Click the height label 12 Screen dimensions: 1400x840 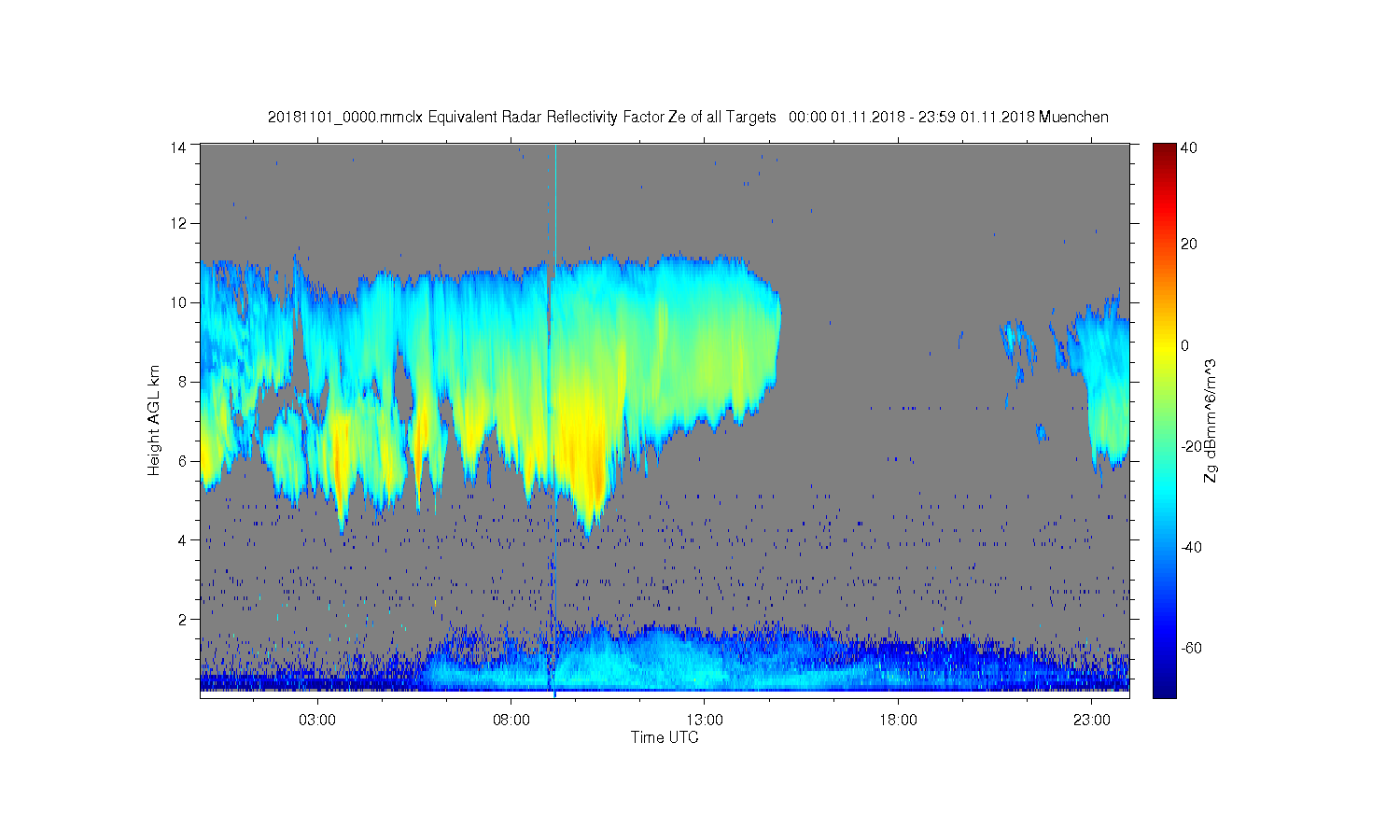(x=178, y=223)
